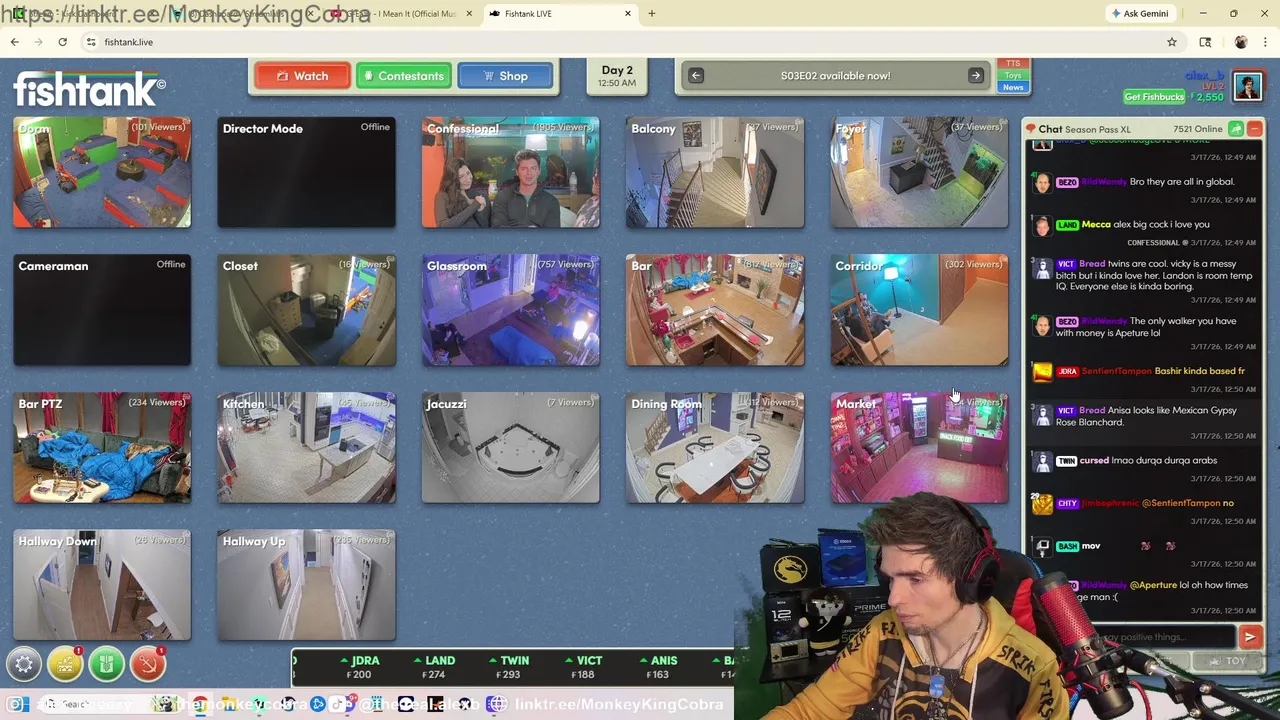Click username SentientTampon in chat
The image size is (1280, 720).
(1117, 371)
